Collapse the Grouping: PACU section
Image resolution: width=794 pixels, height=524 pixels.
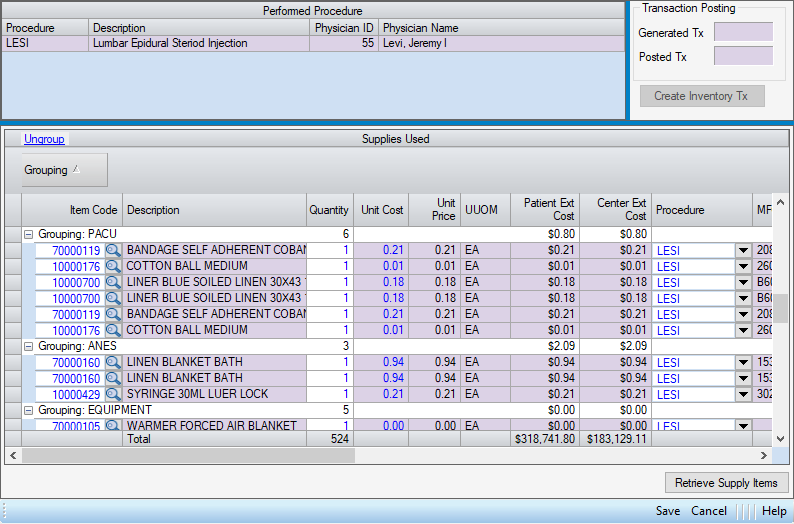click(29, 234)
